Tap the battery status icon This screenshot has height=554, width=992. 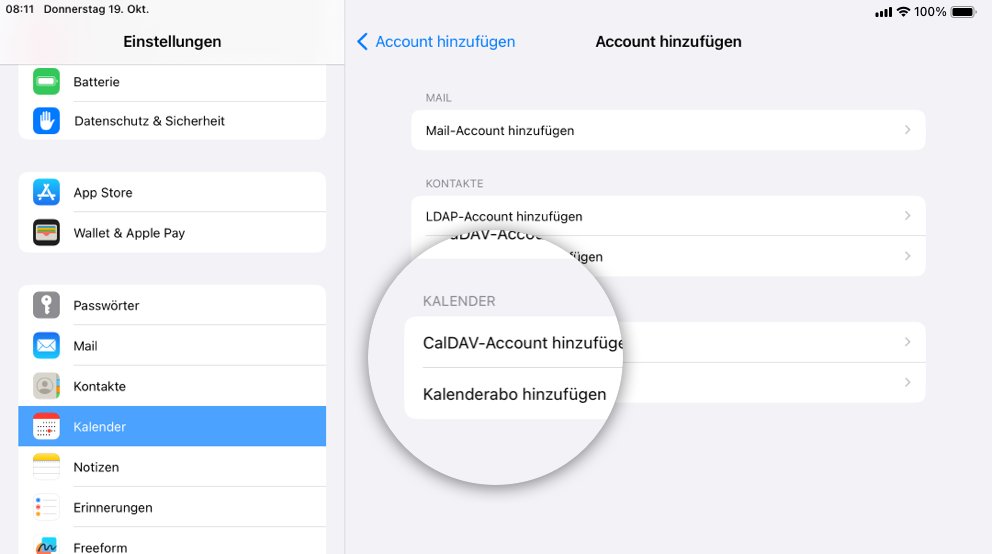click(x=964, y=11)
